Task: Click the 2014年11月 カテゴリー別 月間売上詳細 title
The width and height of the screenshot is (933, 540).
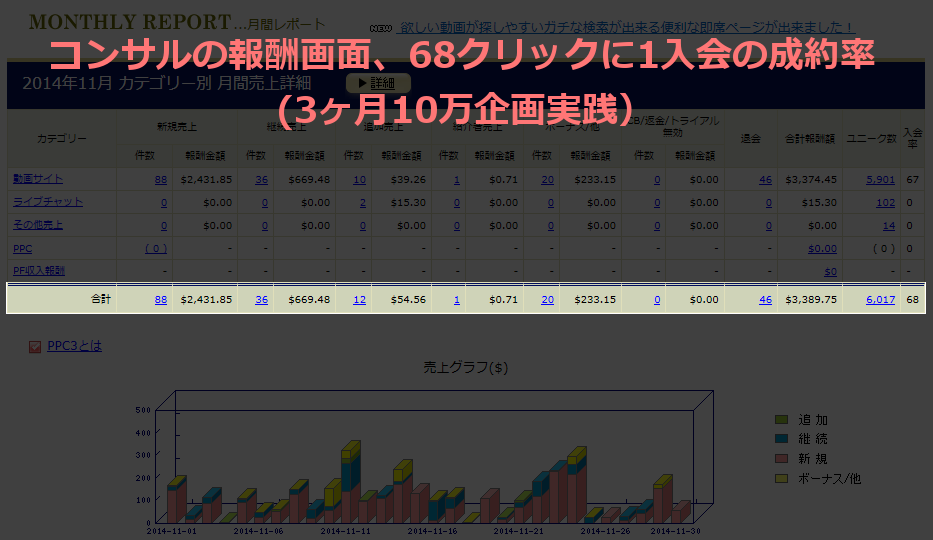Action: tap(167, 83)
